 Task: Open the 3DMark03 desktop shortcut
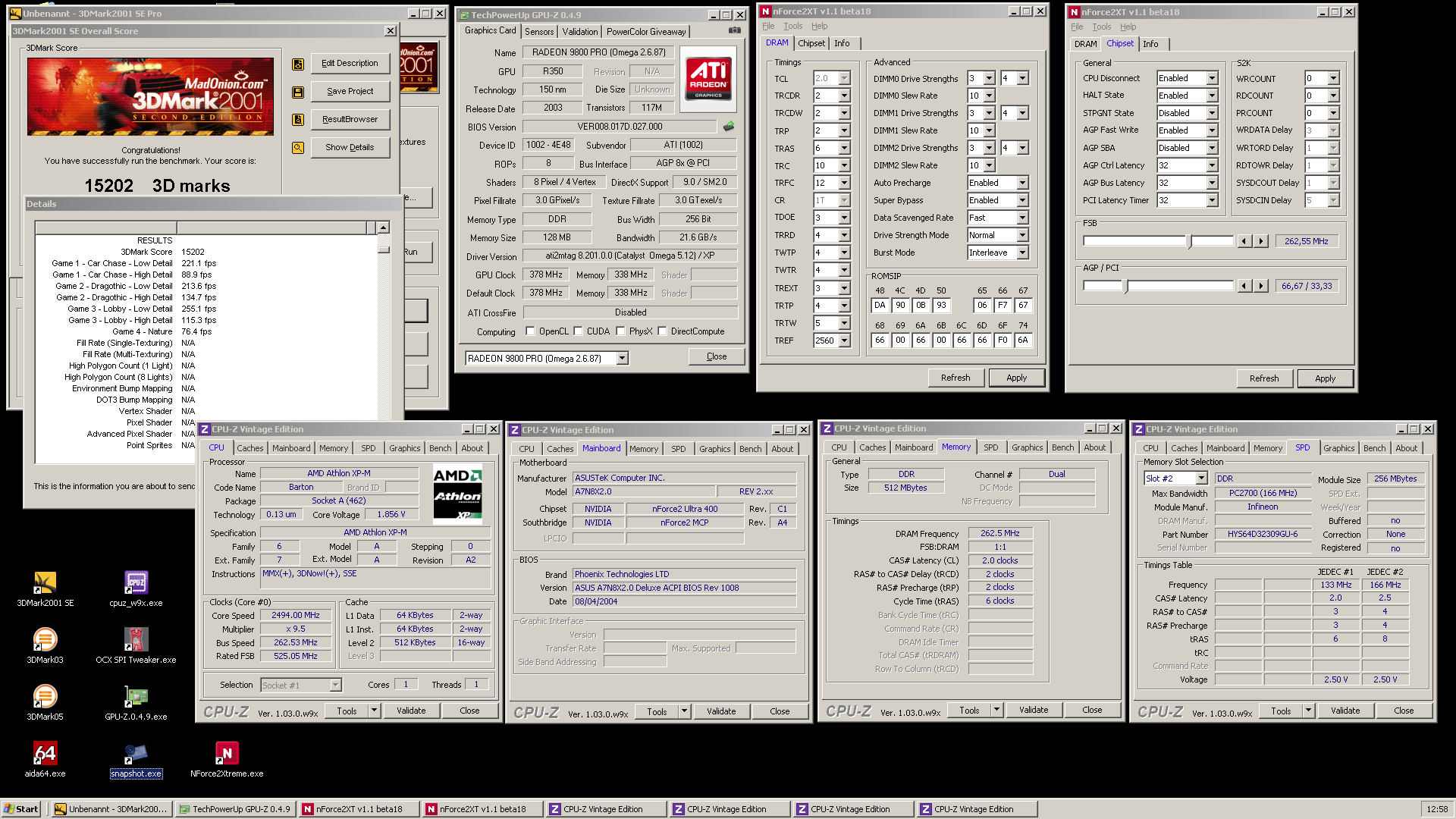click(x=45, y=640)
